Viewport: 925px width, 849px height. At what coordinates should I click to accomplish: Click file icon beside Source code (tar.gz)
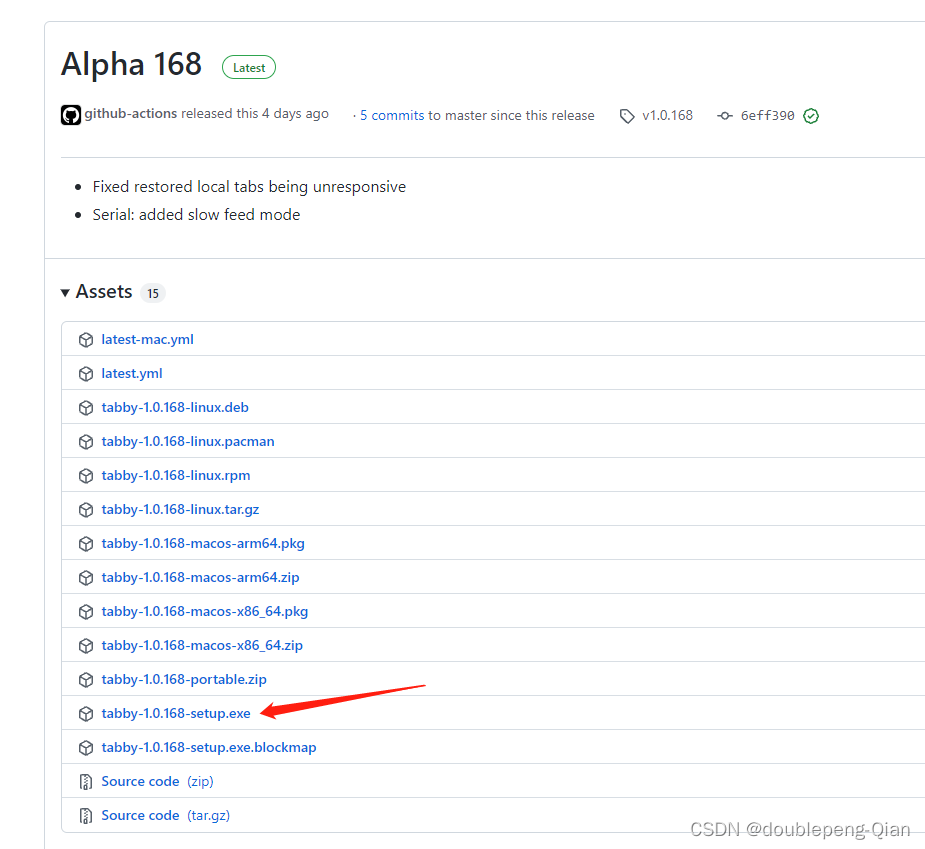(x=86, y=816)
